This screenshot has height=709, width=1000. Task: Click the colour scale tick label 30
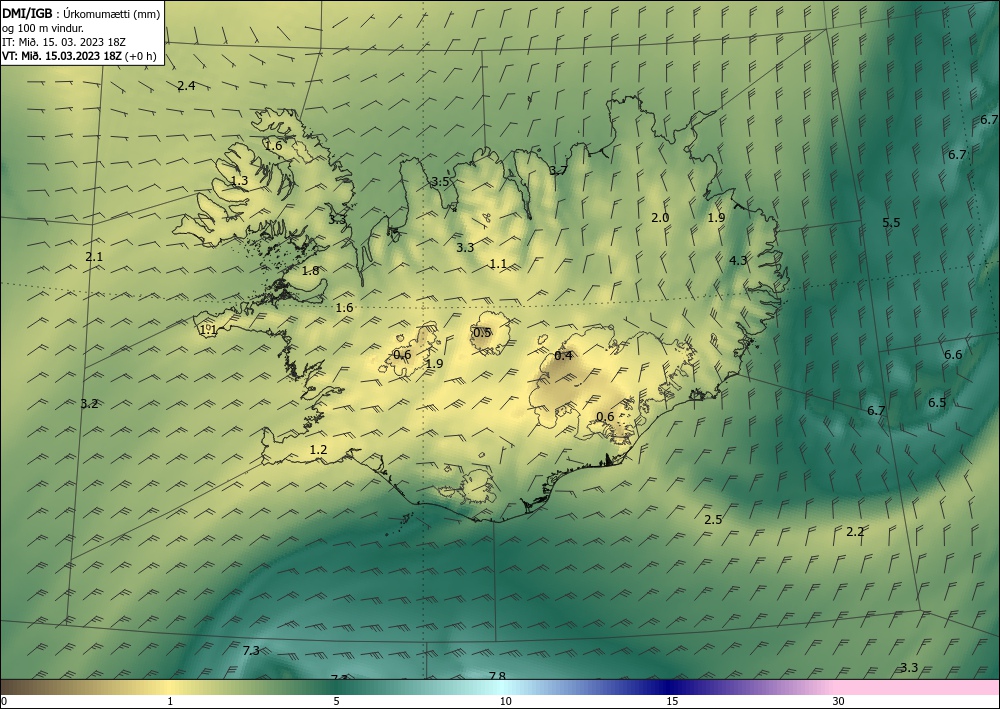tap(839, 701)
